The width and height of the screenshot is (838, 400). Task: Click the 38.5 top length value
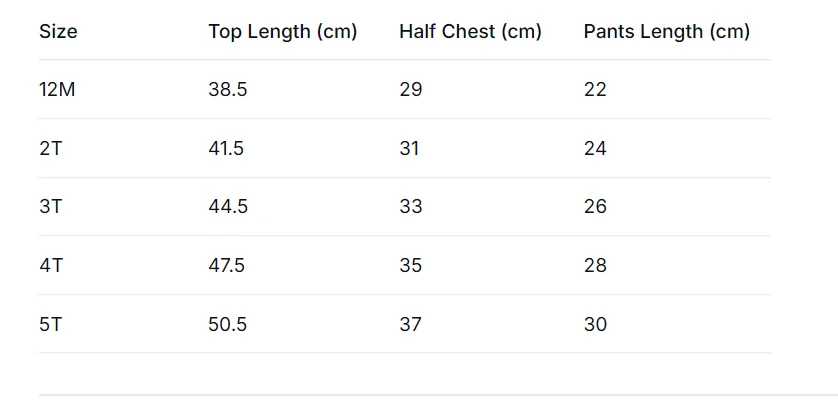point(228,89)
